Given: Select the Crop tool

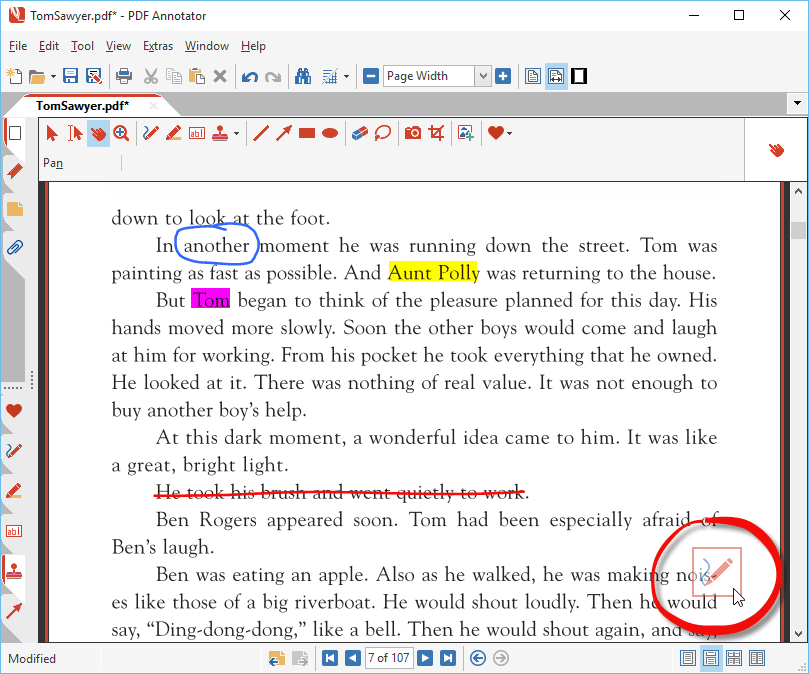Looking at the screenshot, I should click(x=436, y=134).
